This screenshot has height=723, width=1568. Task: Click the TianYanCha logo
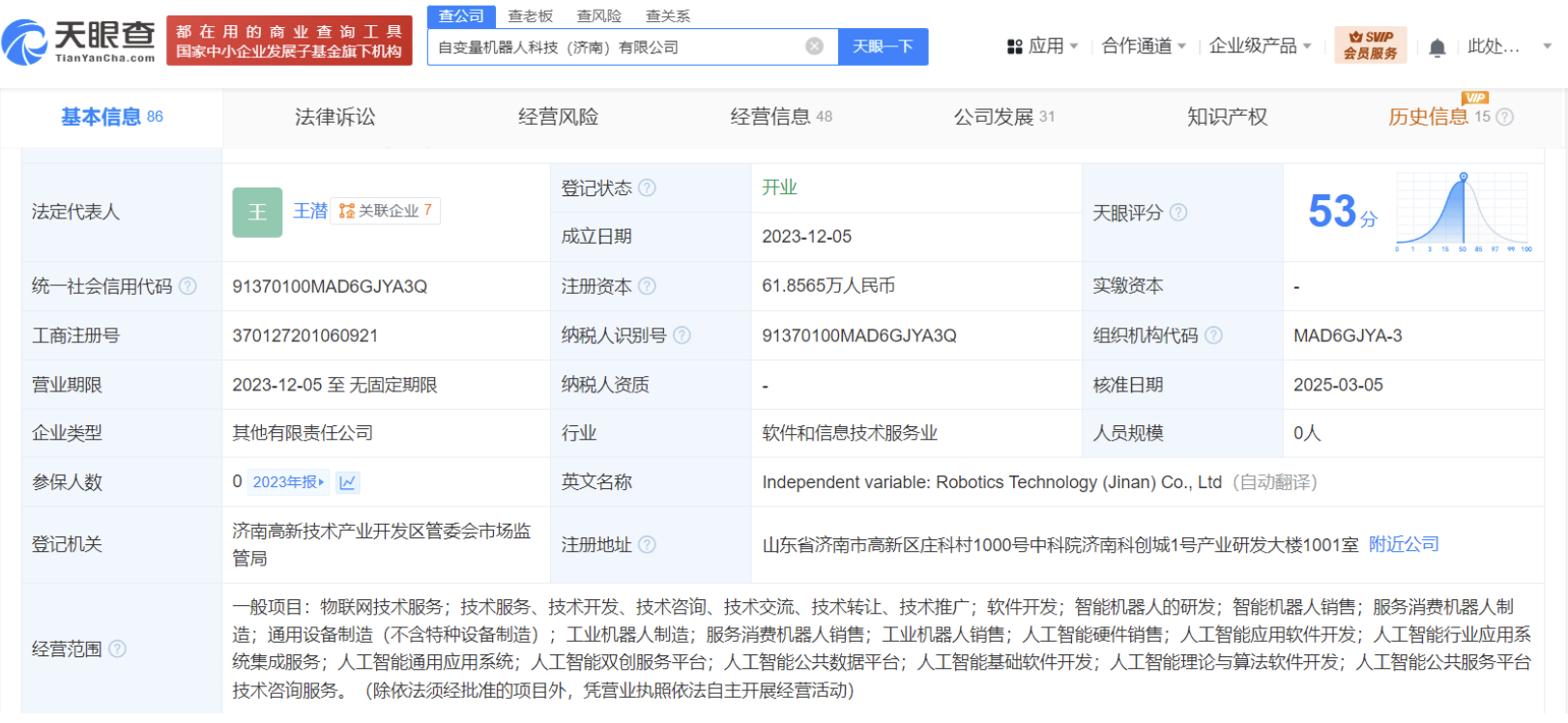coord(79,42)
